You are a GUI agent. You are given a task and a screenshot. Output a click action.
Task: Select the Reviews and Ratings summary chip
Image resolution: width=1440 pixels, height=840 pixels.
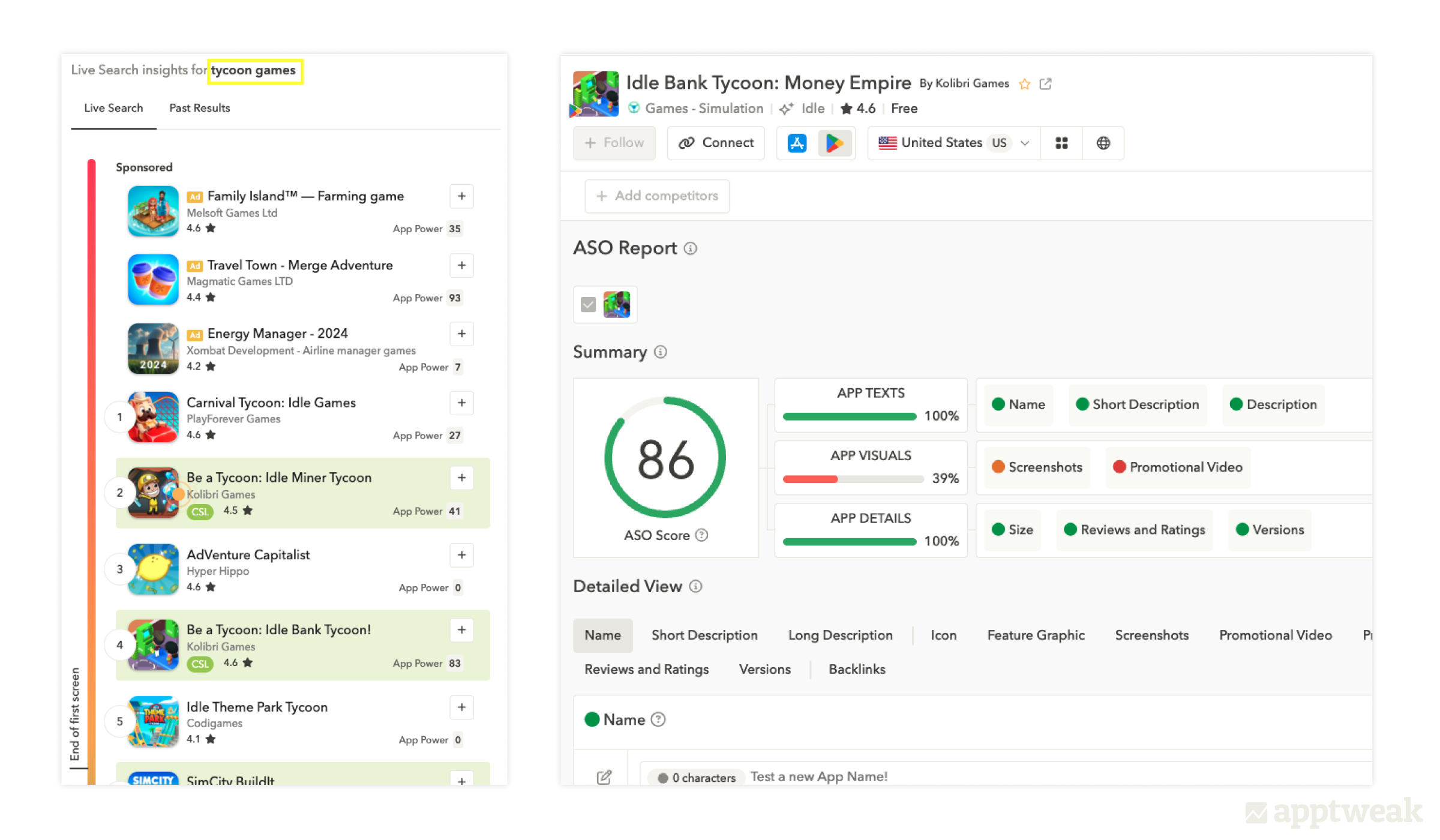(1134, 530)
